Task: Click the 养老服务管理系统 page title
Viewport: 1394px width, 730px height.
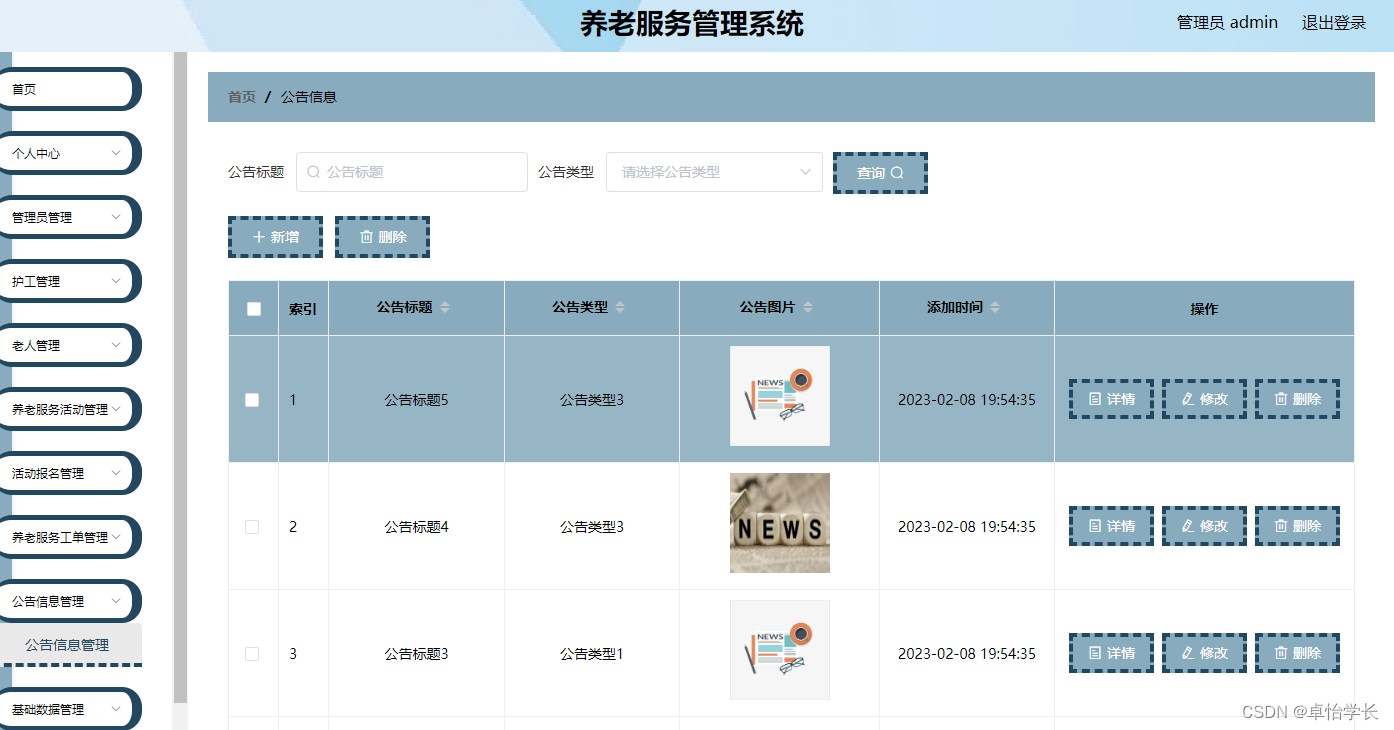Action: click(x=692, y=24)
